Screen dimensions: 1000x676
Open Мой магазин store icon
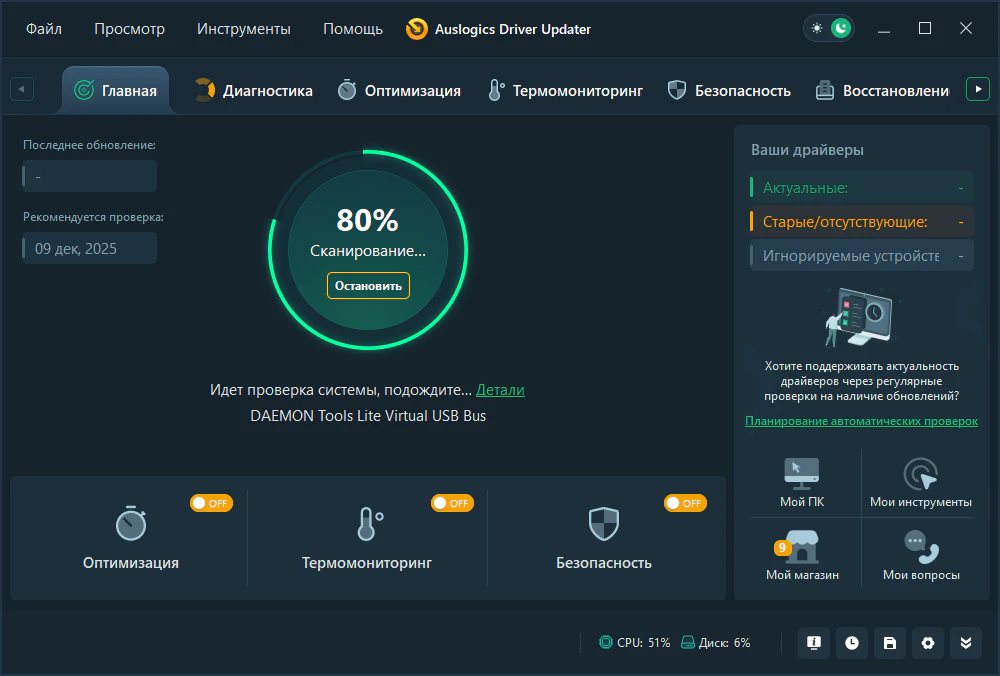point(802,548)
